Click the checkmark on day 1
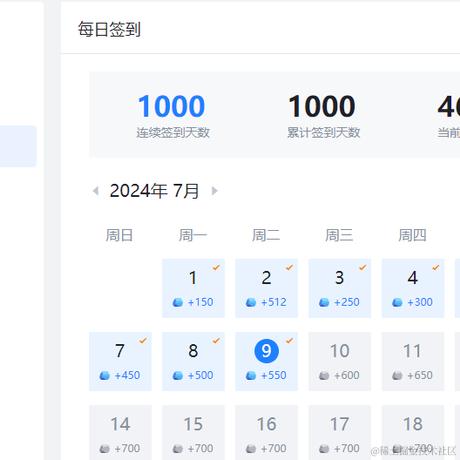460x460 pixels. [x=216, y=267]
